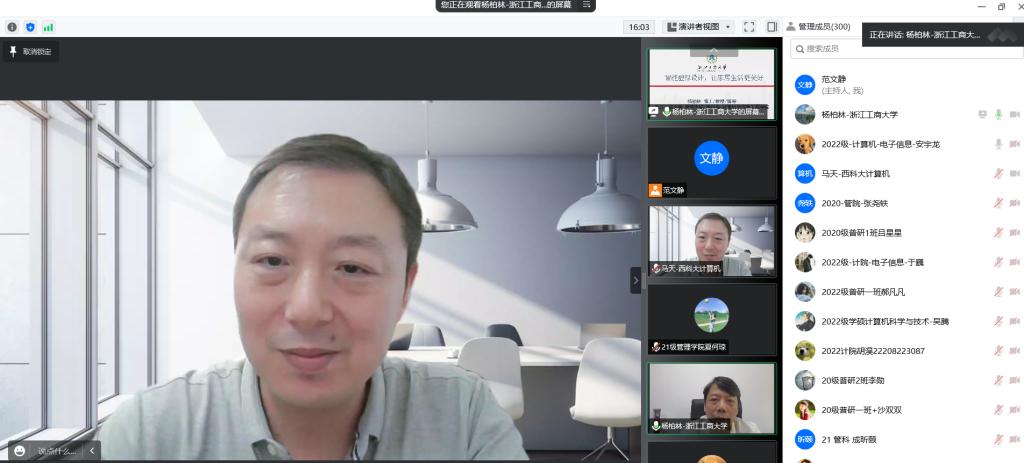Click the blue security shield icon
Viewport: 1024px width, 463px height.
(x=30, y=27)
